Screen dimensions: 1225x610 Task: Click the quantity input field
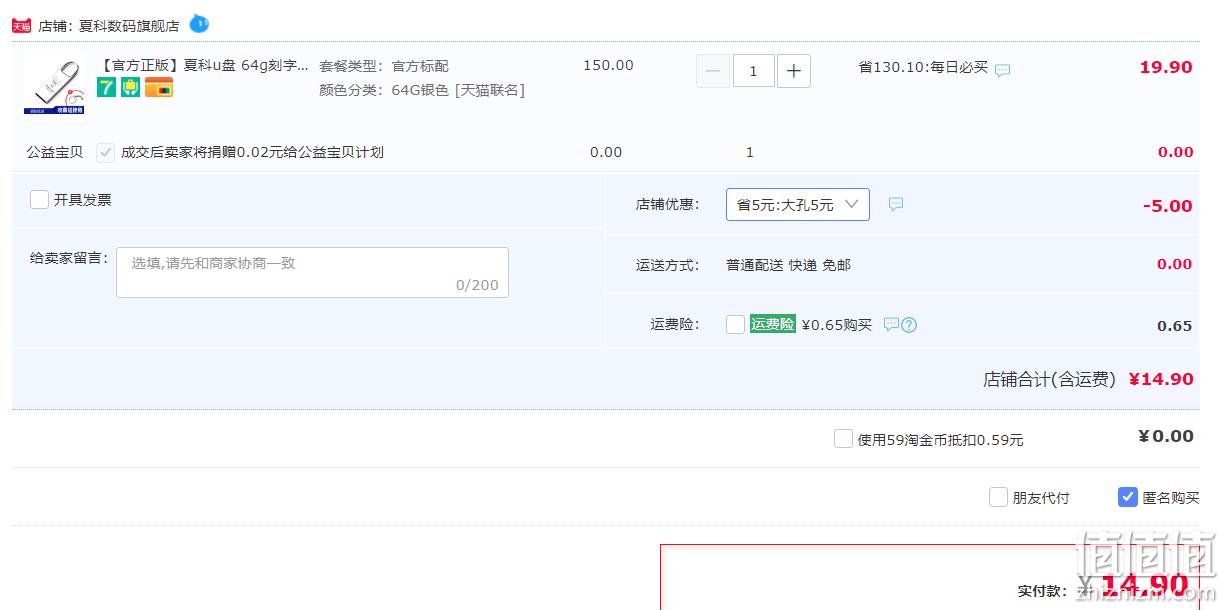pos(753,71)
